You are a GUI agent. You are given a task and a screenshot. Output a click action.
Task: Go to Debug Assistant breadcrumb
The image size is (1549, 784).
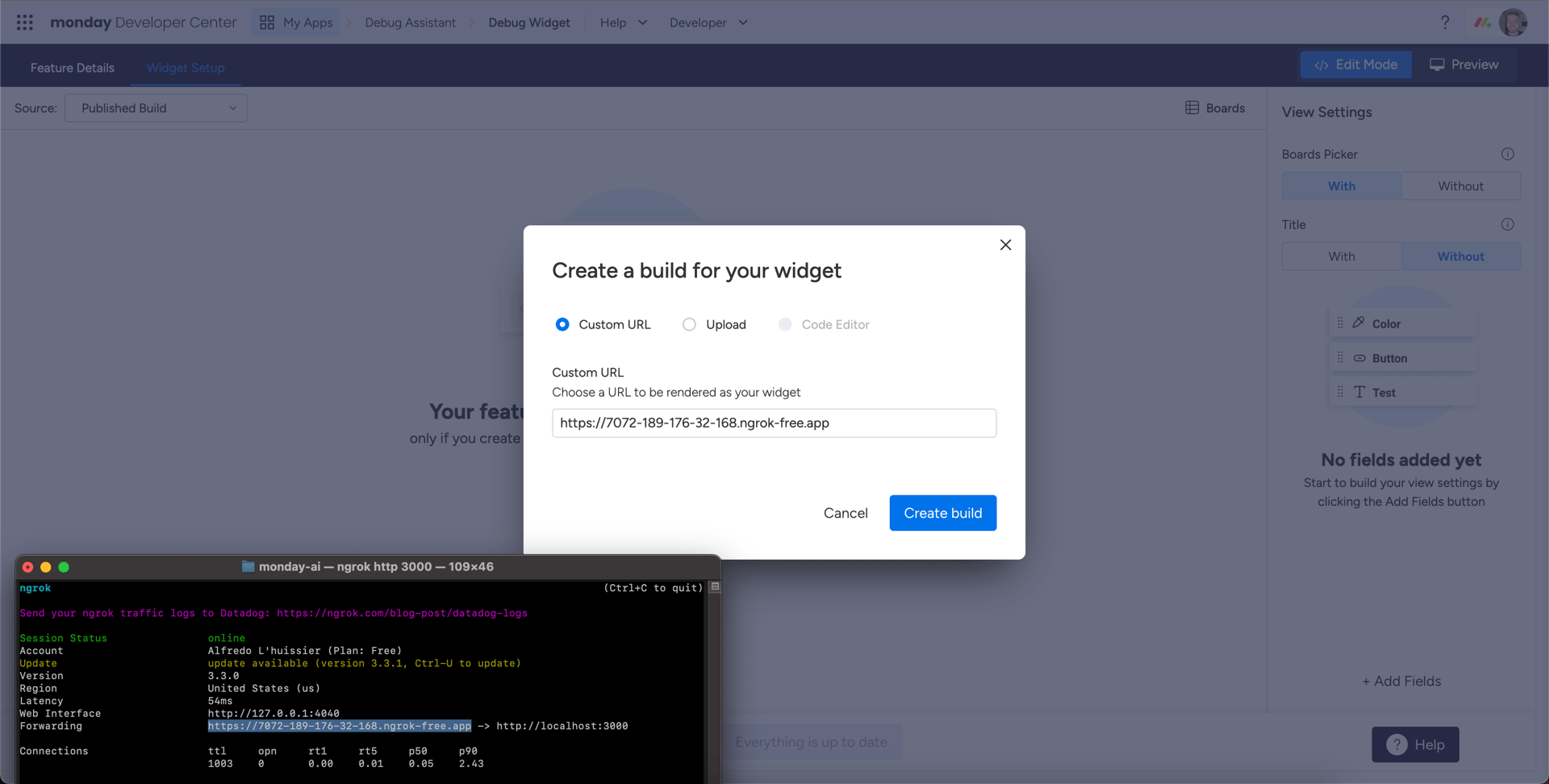click(x=410, y=23)
